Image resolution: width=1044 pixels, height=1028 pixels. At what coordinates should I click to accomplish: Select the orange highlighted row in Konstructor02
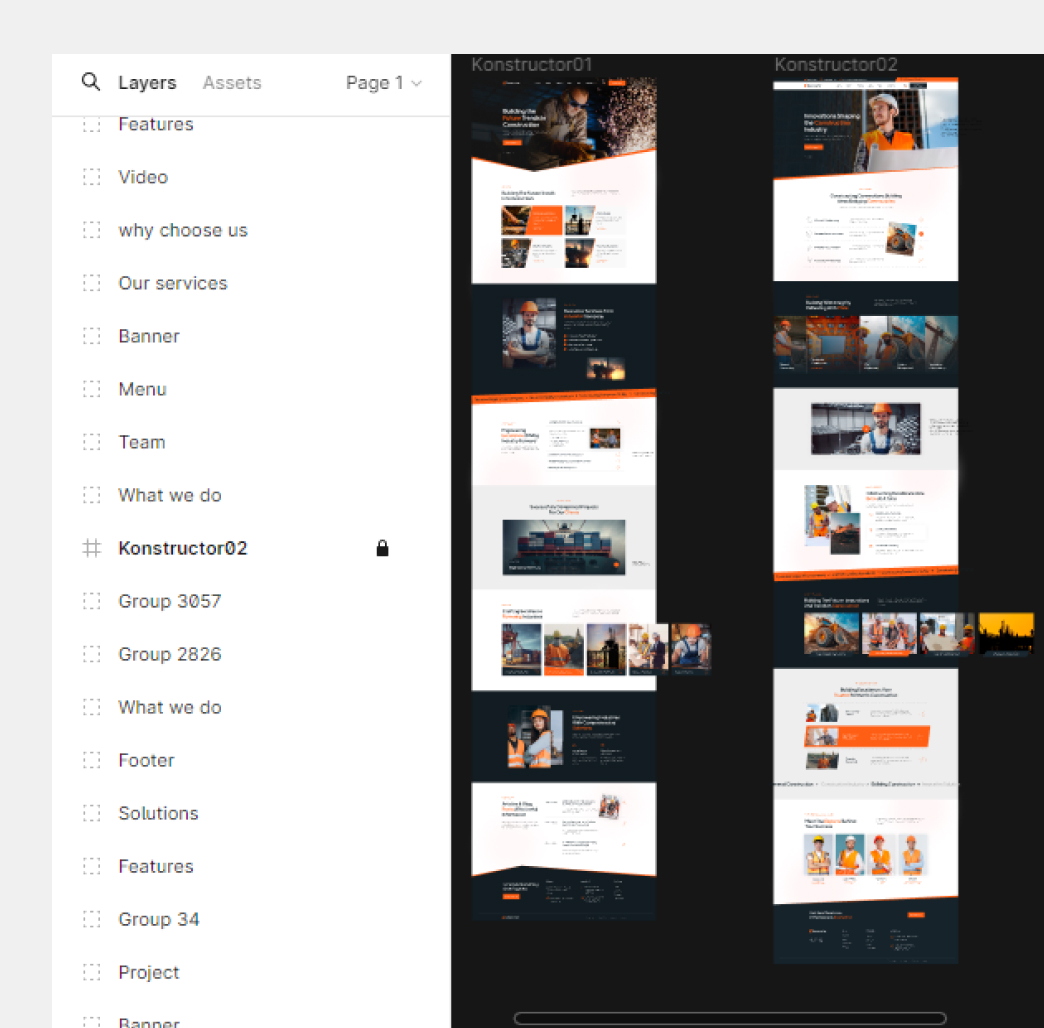pos(866,736)
